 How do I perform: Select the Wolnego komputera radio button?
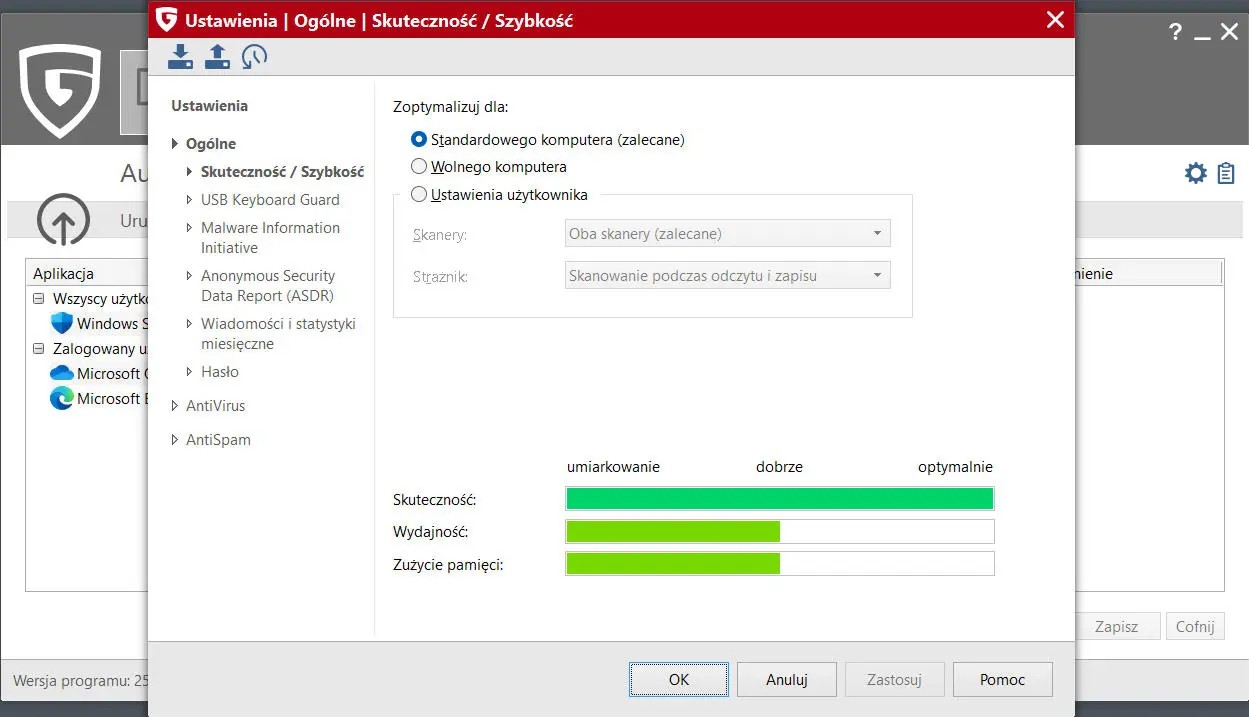tap(419, 167)
